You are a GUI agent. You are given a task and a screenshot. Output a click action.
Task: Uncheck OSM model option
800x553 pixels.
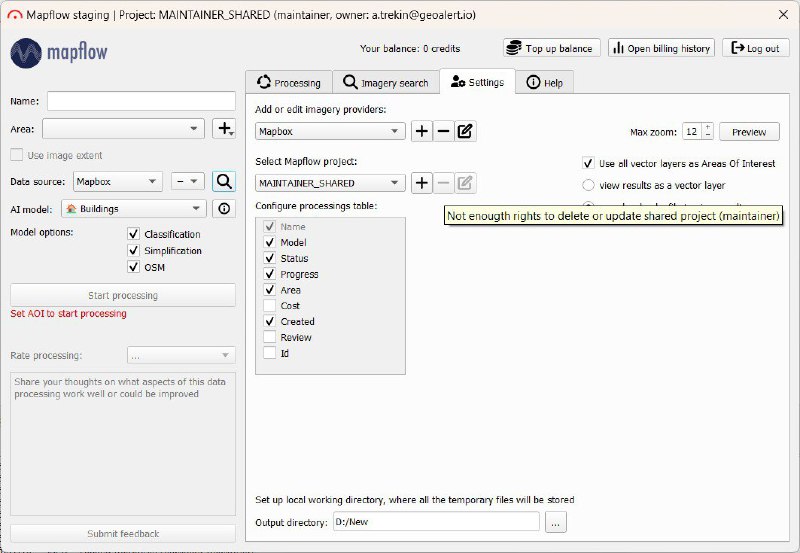(x=133, y=267)
